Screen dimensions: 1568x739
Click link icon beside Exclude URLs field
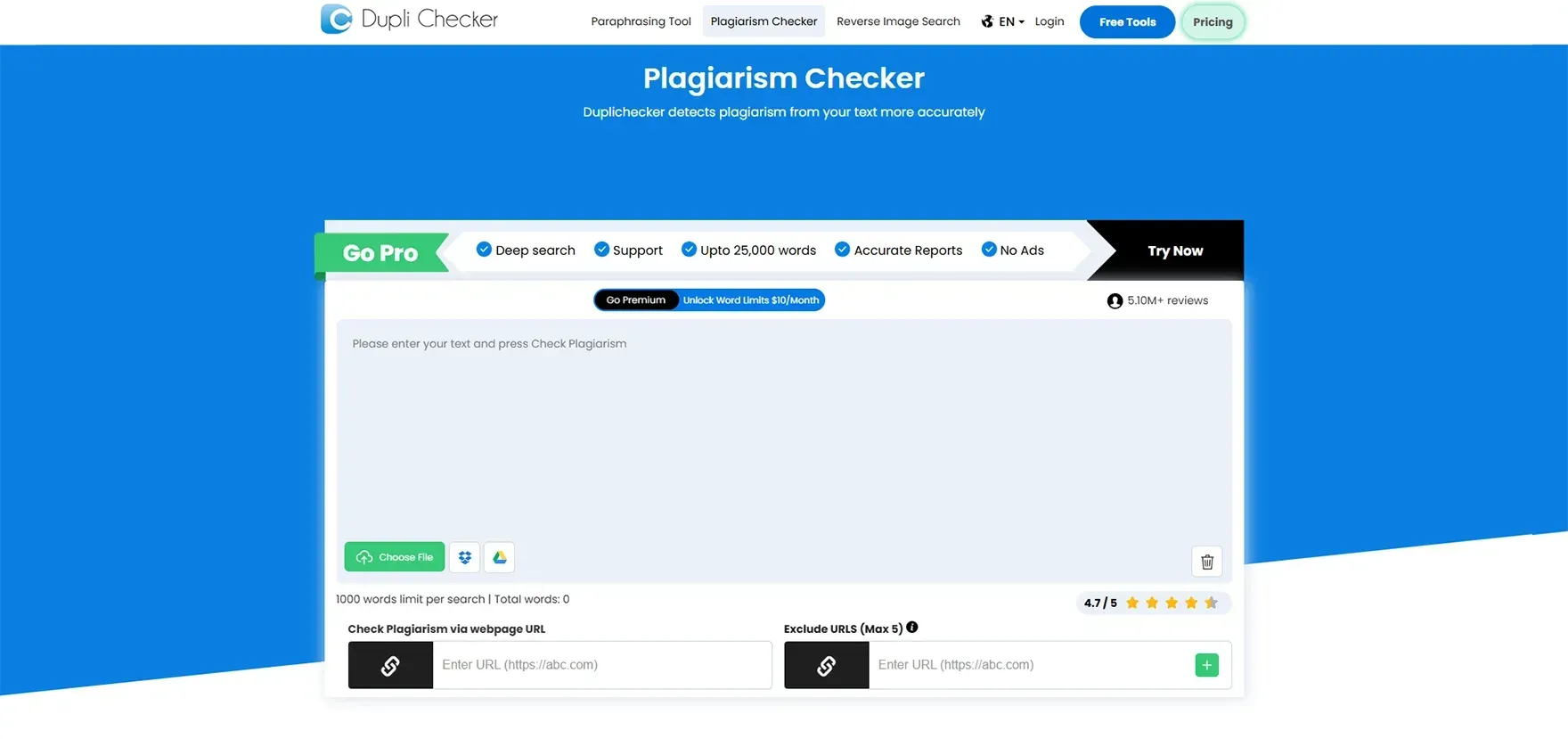click(x=826, y=665)
